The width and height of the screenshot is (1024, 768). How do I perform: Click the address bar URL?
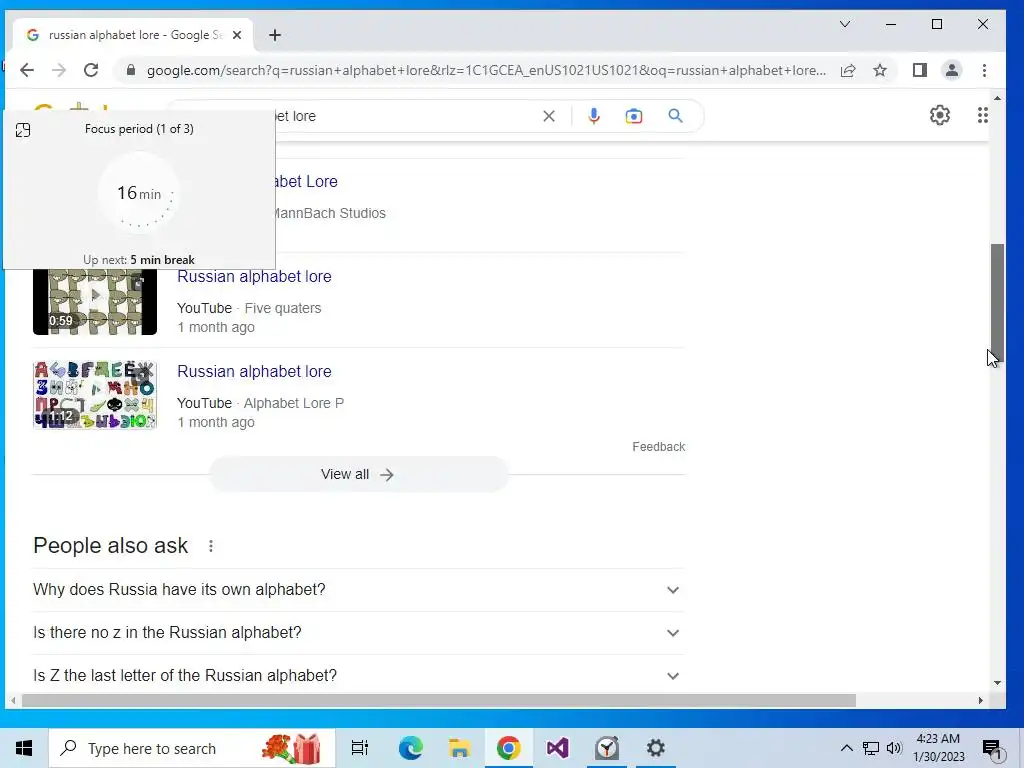486,71
